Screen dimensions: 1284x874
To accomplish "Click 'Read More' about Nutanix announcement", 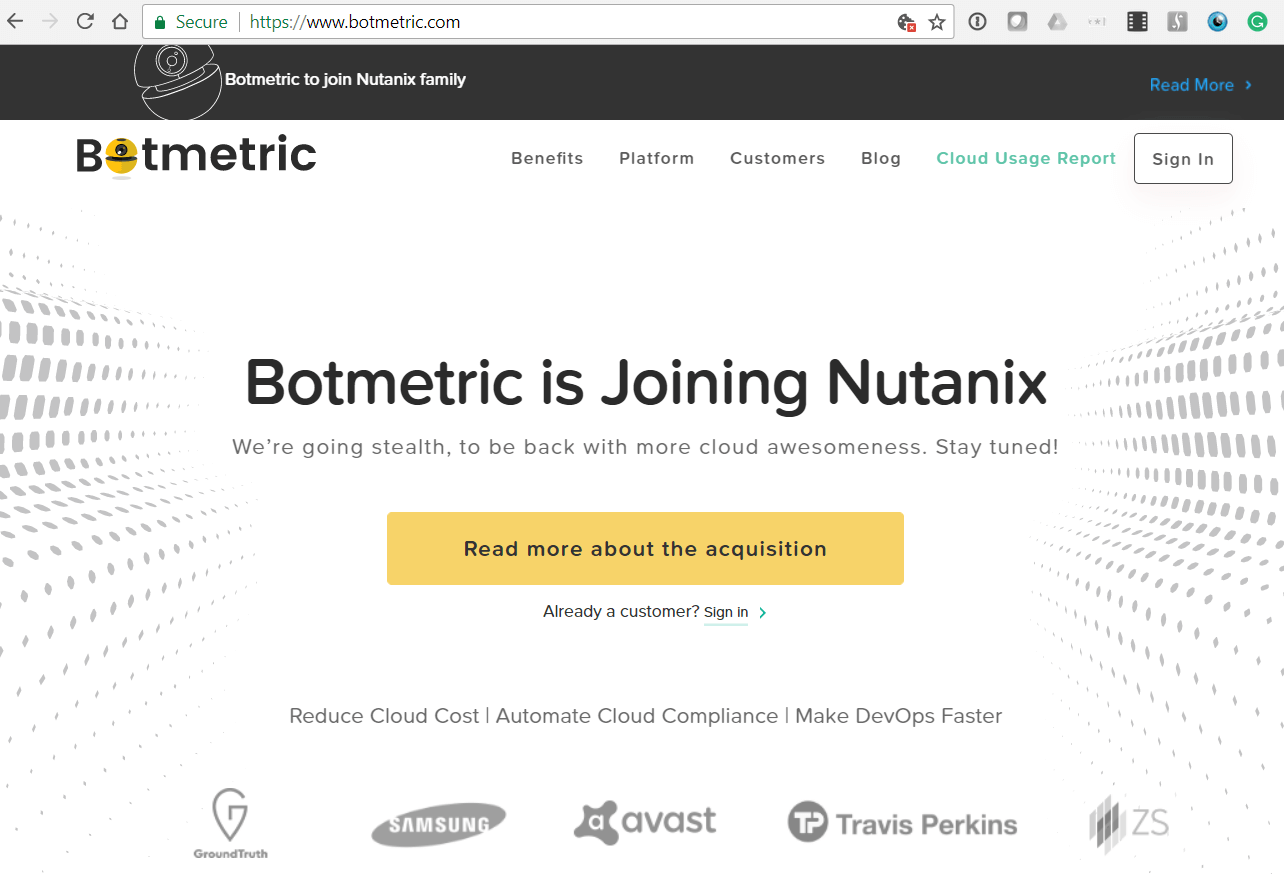I will [1192, 85].
